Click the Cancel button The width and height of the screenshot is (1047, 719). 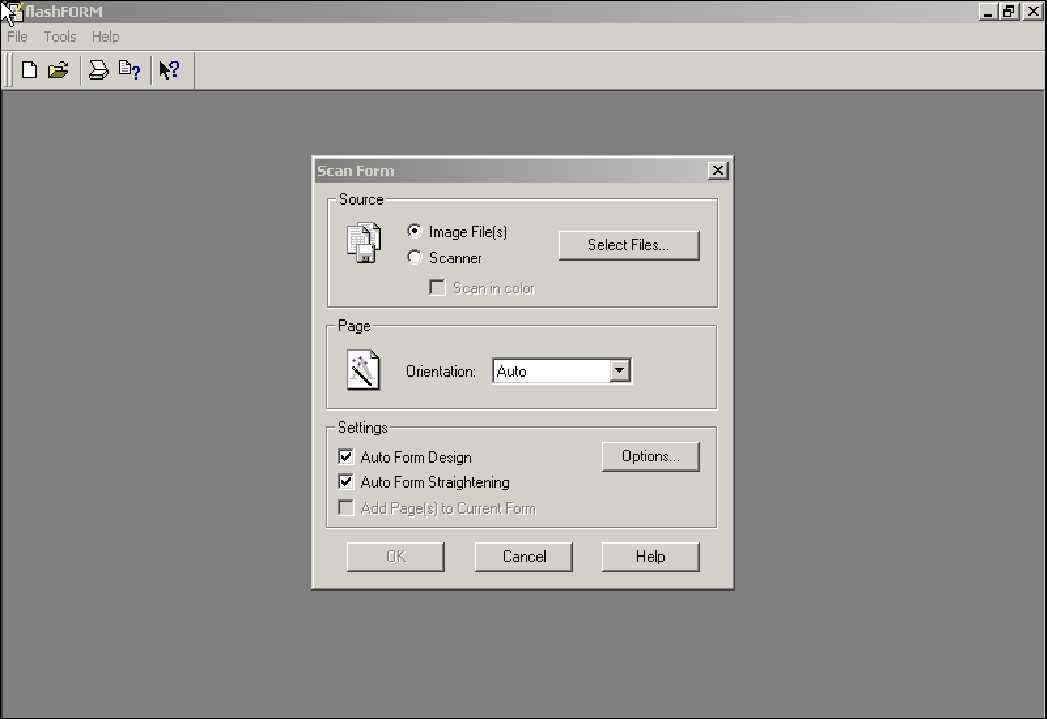[x=523, y=556]
